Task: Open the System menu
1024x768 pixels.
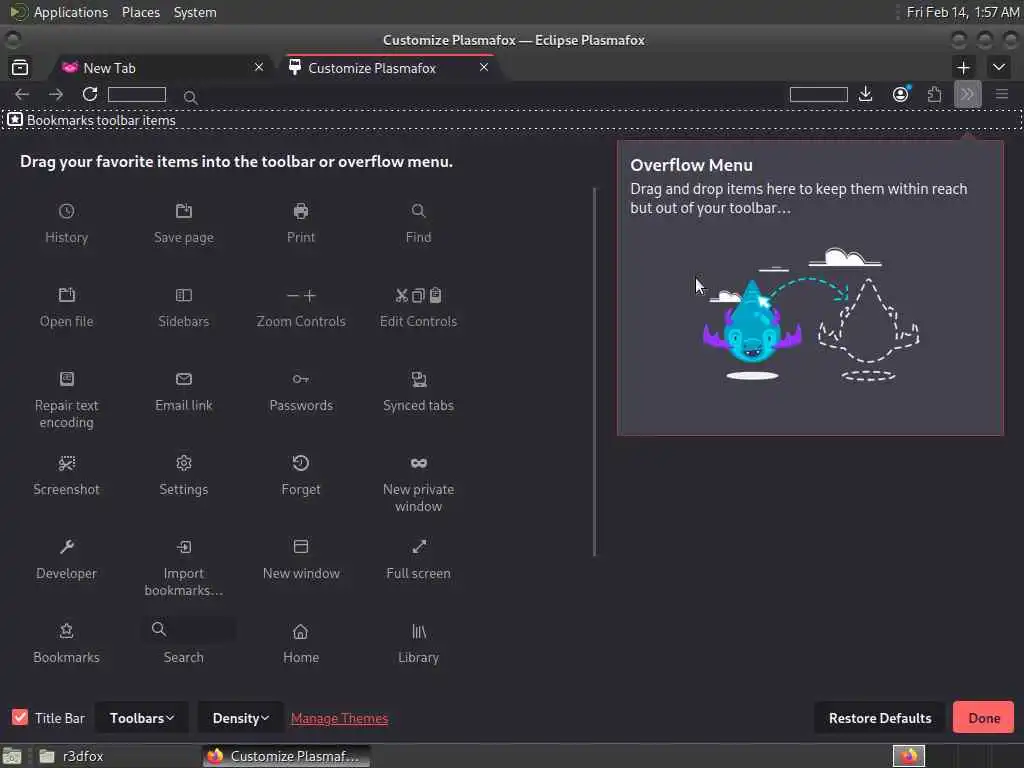Action: pyautogui.click(x=195, y=12)
